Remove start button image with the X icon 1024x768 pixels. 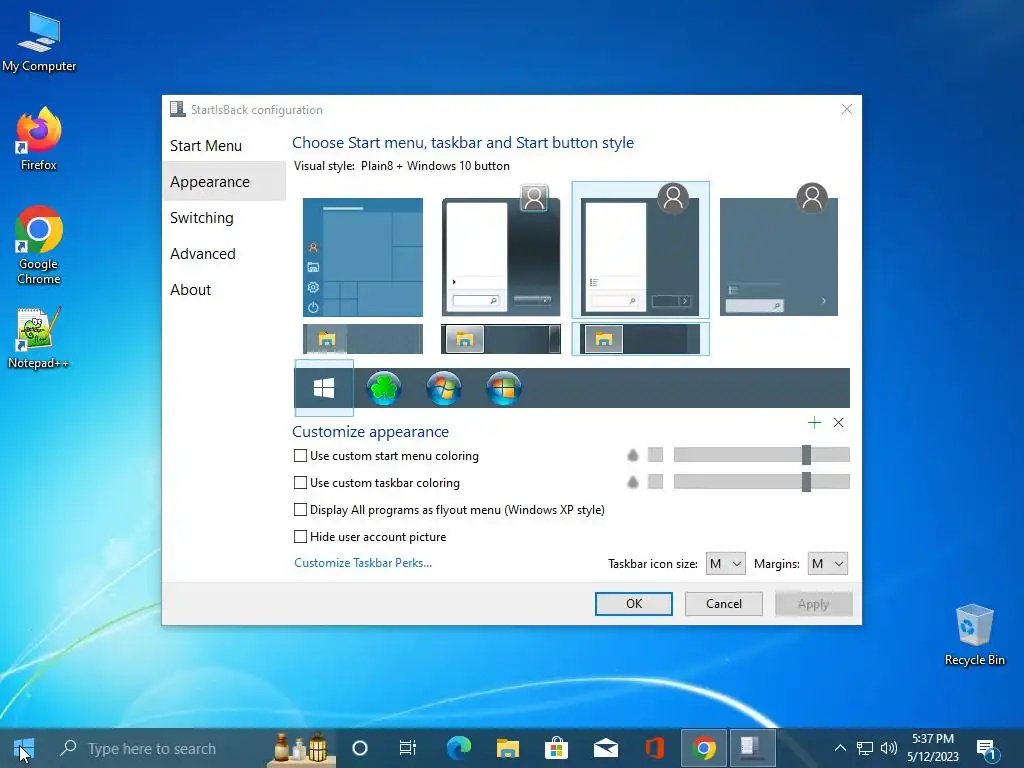(x=839, y=423)
